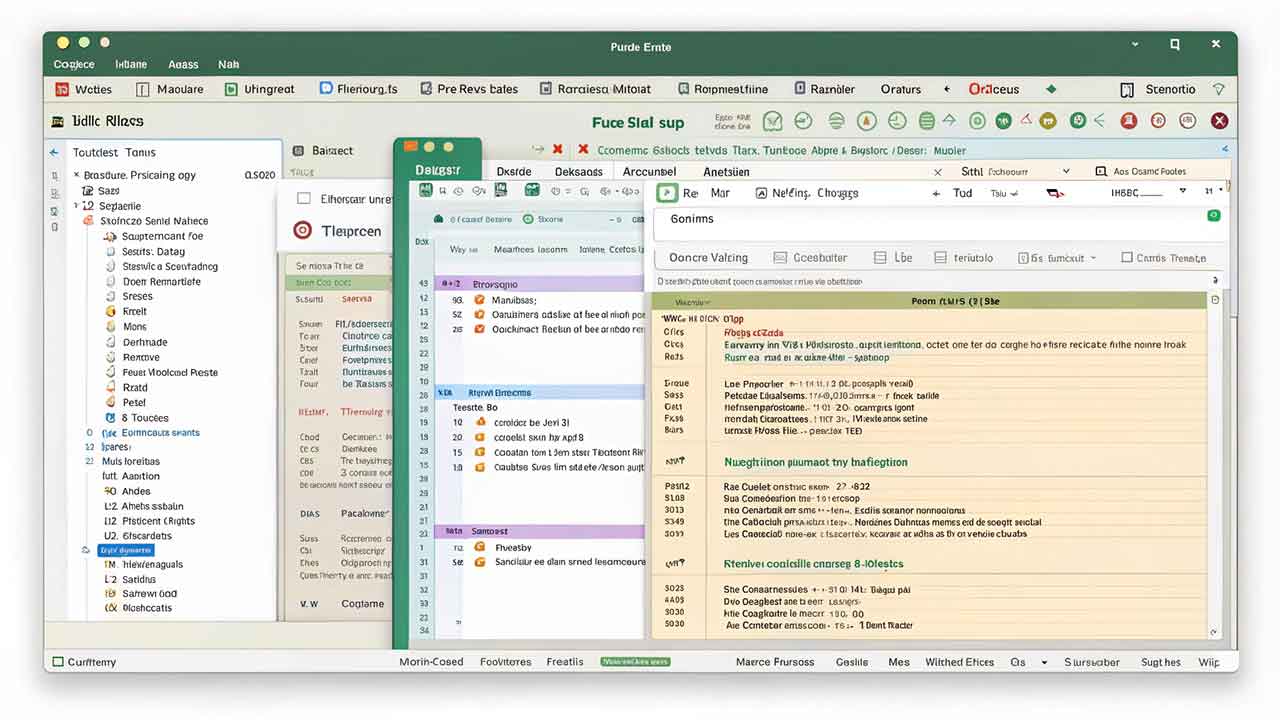Click the Stenortio panel icon
1280x720 pixels.
click(1127, 89)
